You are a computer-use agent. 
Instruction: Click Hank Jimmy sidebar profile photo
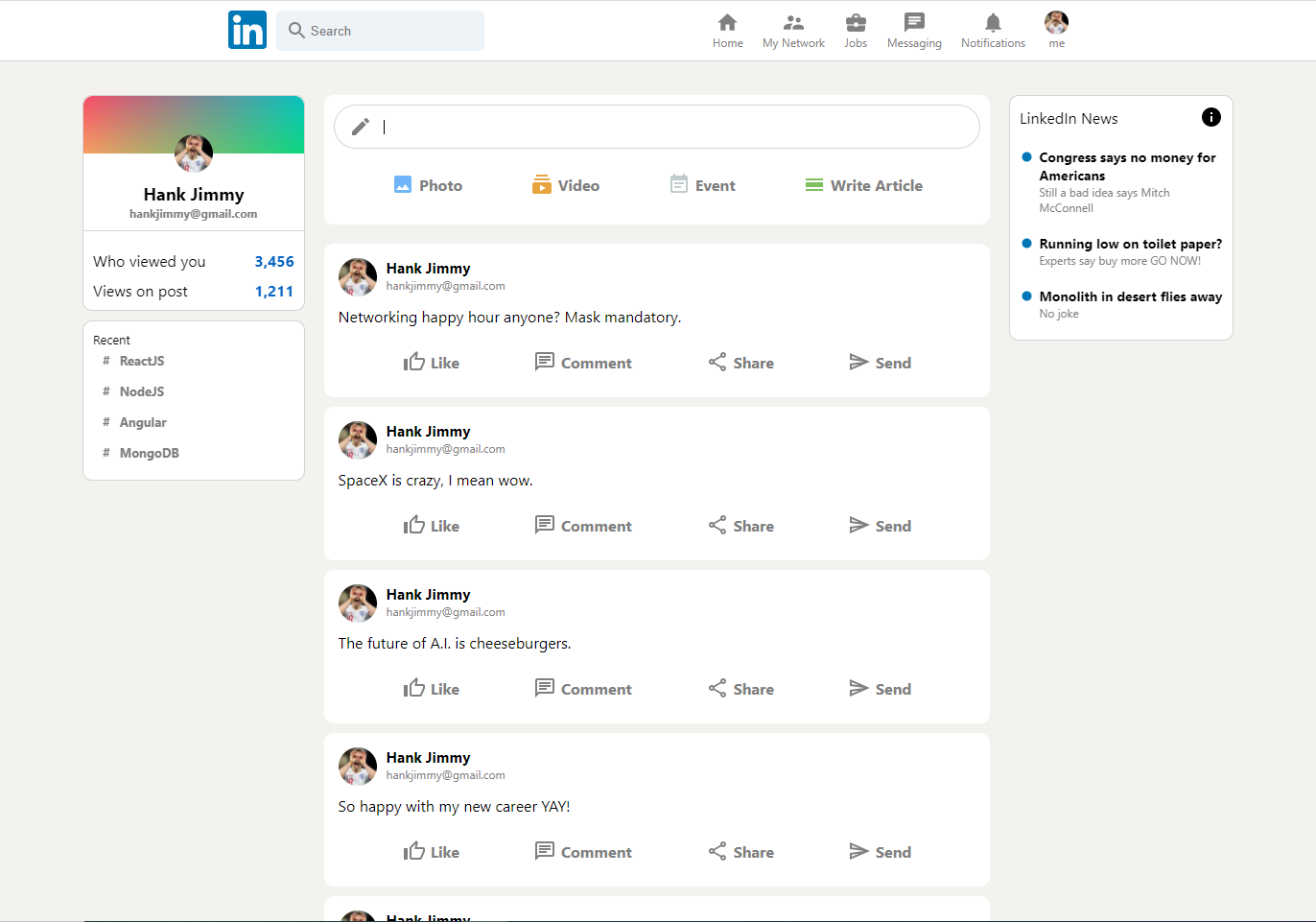[194, 153]
